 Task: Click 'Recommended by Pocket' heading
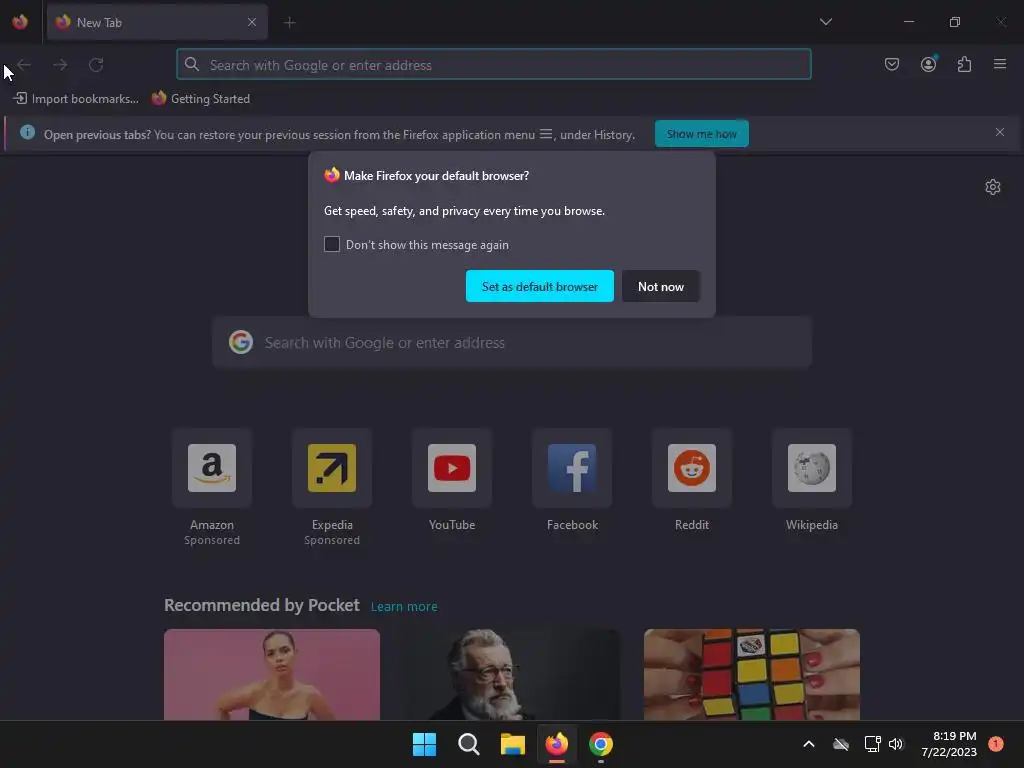(x=261, y=605)
